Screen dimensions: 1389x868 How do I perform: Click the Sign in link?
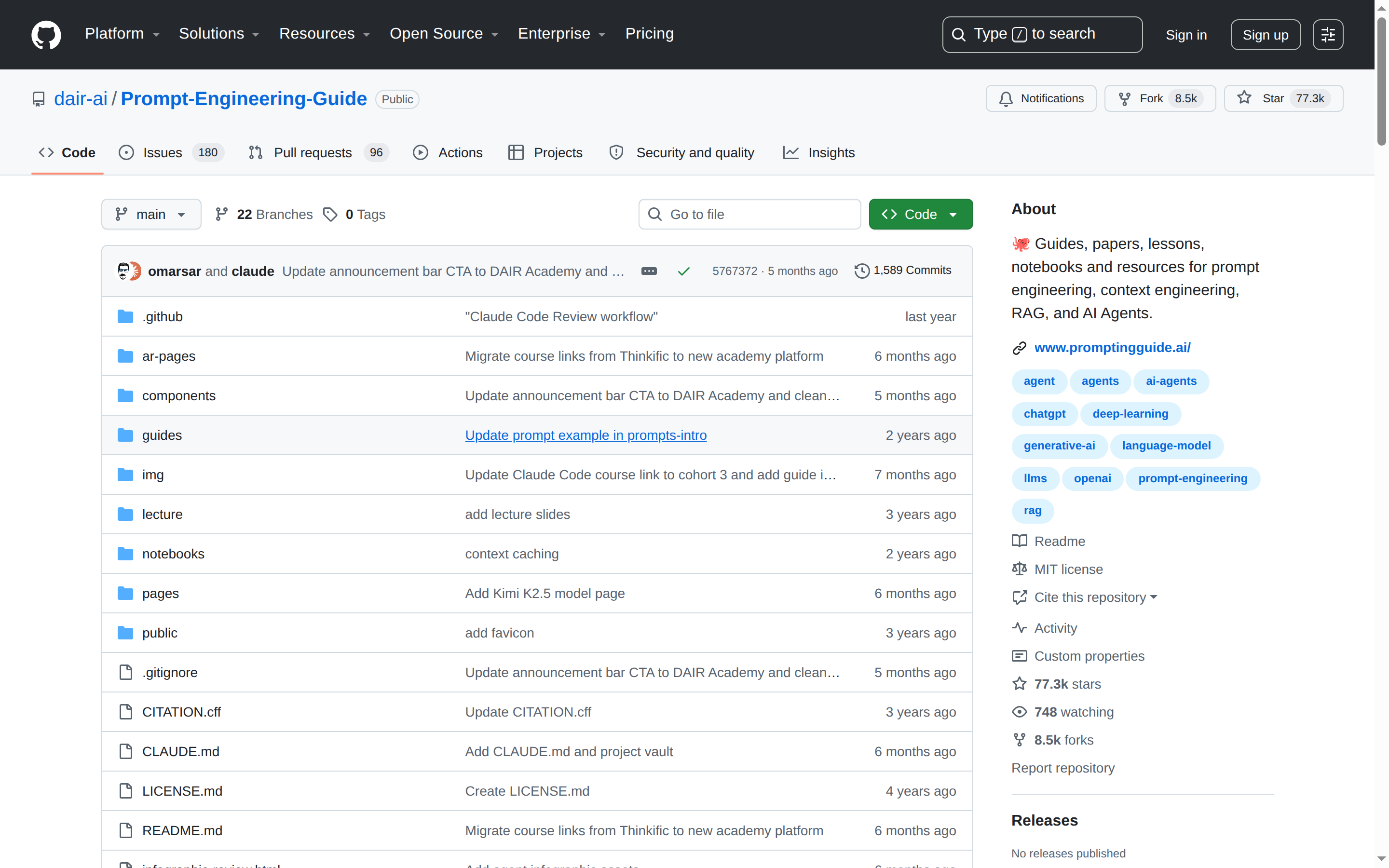1186,35
